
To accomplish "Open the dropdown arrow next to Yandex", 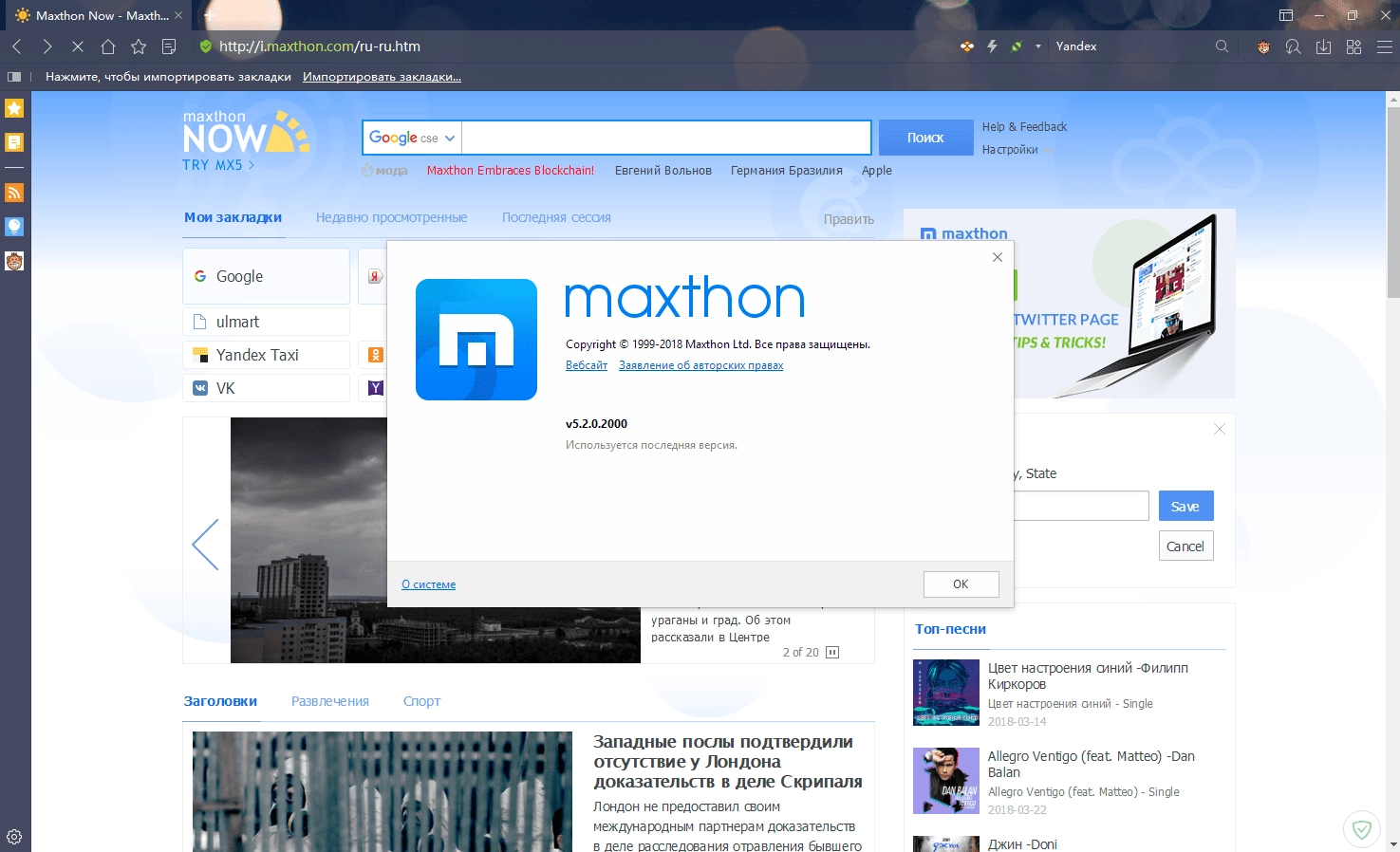I will click(1037, 46).
